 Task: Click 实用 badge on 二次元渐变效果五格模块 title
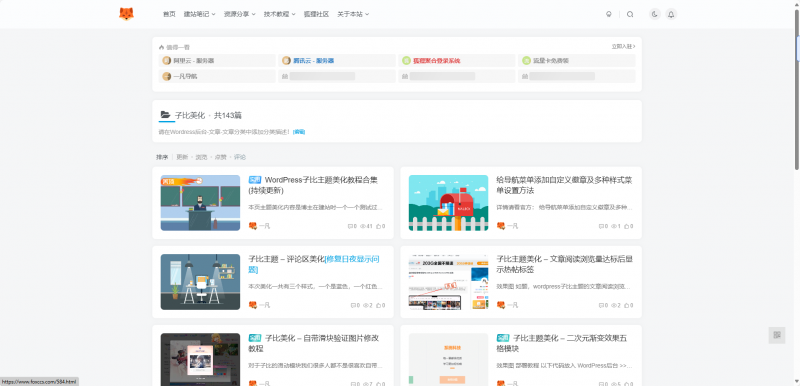[x=503, y=338]
